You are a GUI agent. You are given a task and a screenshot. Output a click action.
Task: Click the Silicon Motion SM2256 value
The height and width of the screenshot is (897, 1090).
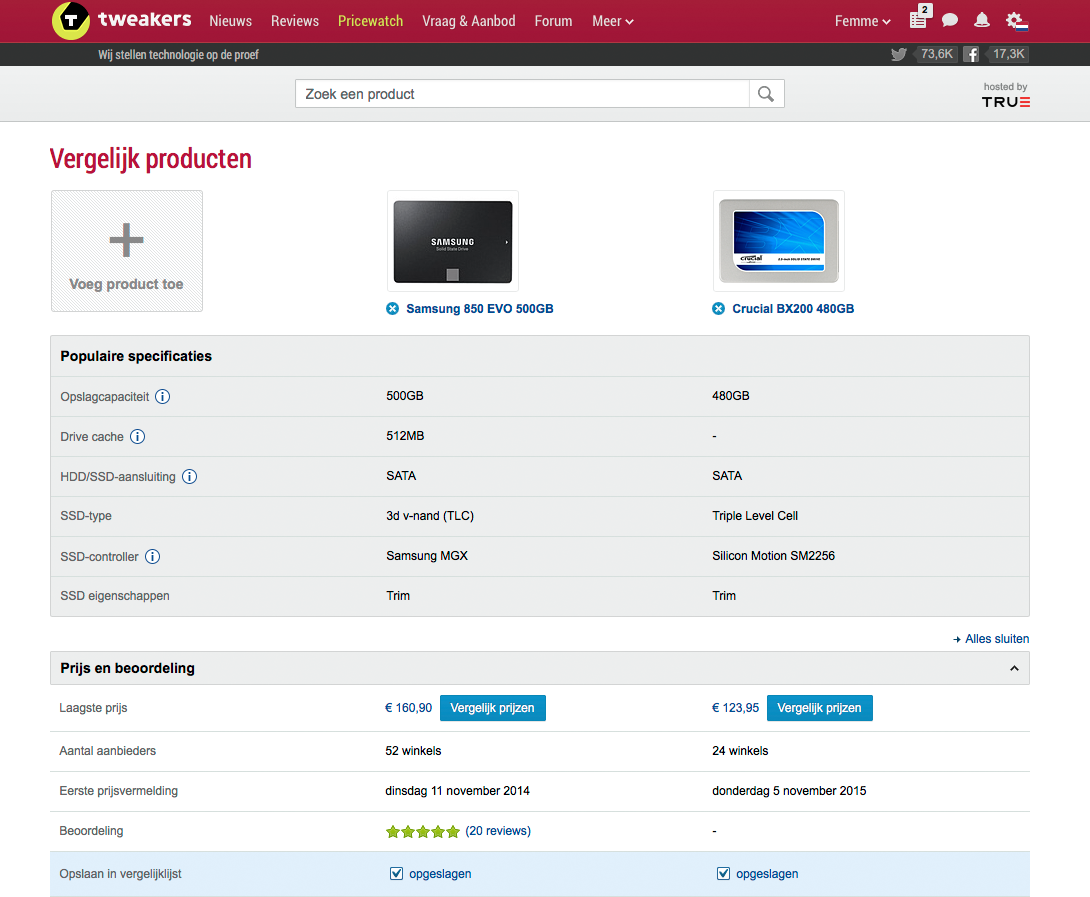point(774,556)
